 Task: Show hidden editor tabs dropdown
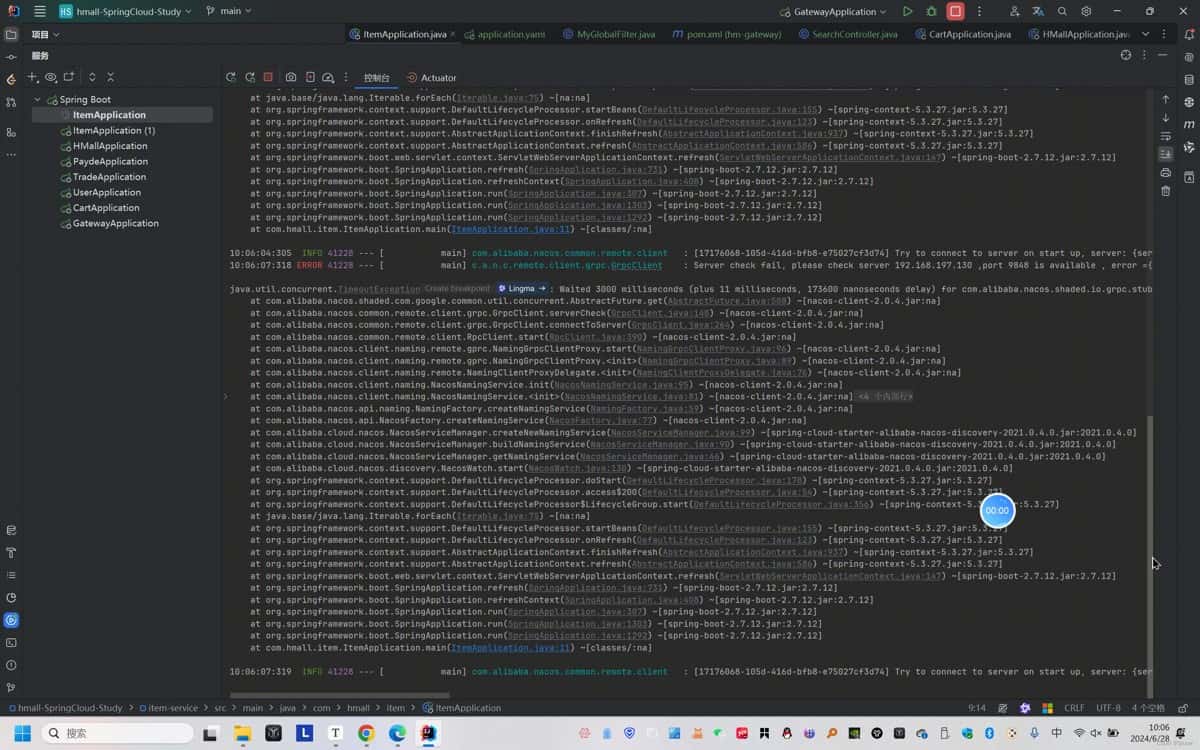click(1145, 34)
